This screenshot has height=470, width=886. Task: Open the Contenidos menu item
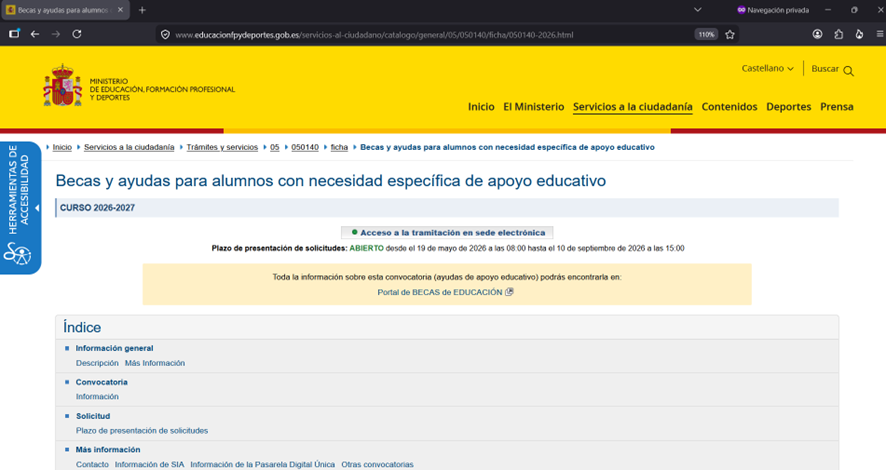click(x=729, y=107)
